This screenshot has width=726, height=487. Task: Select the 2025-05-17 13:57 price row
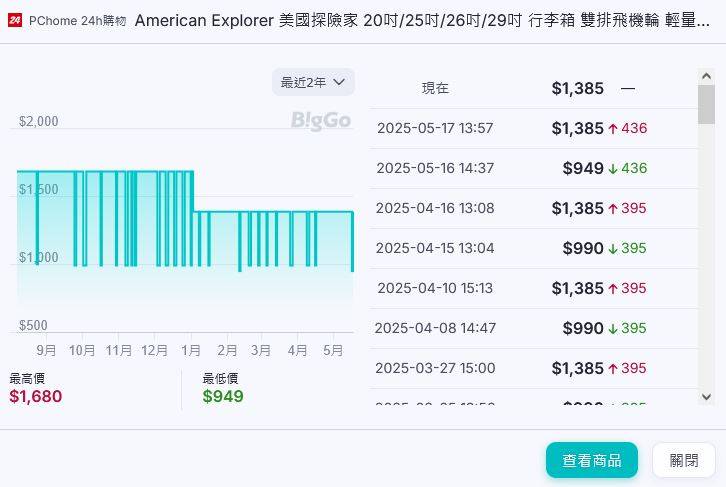533,128
